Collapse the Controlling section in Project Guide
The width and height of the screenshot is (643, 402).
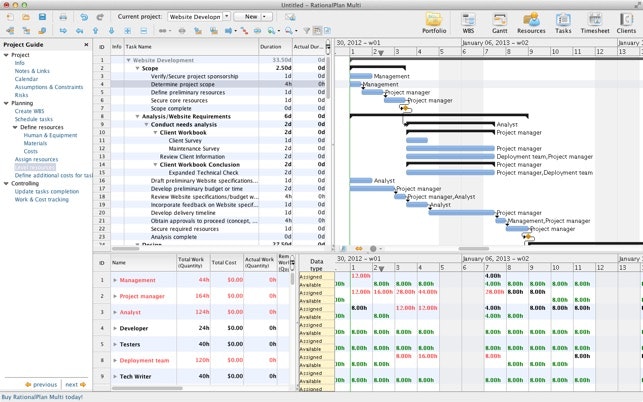(6, 184)
